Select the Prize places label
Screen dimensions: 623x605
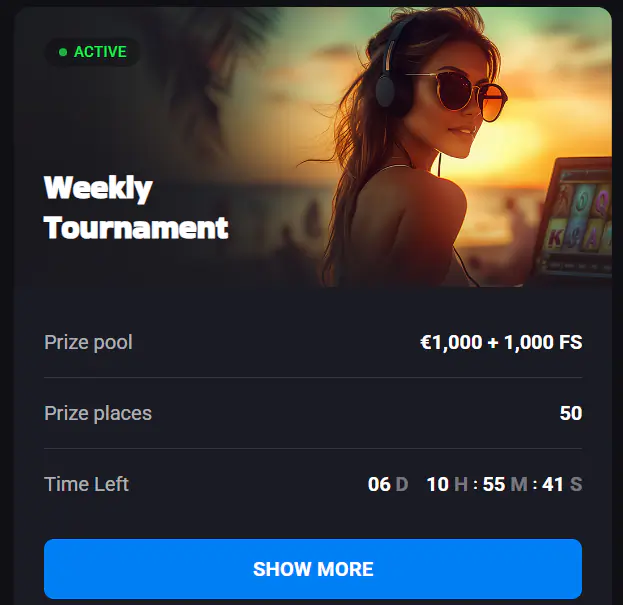click(x=98, y=413)
